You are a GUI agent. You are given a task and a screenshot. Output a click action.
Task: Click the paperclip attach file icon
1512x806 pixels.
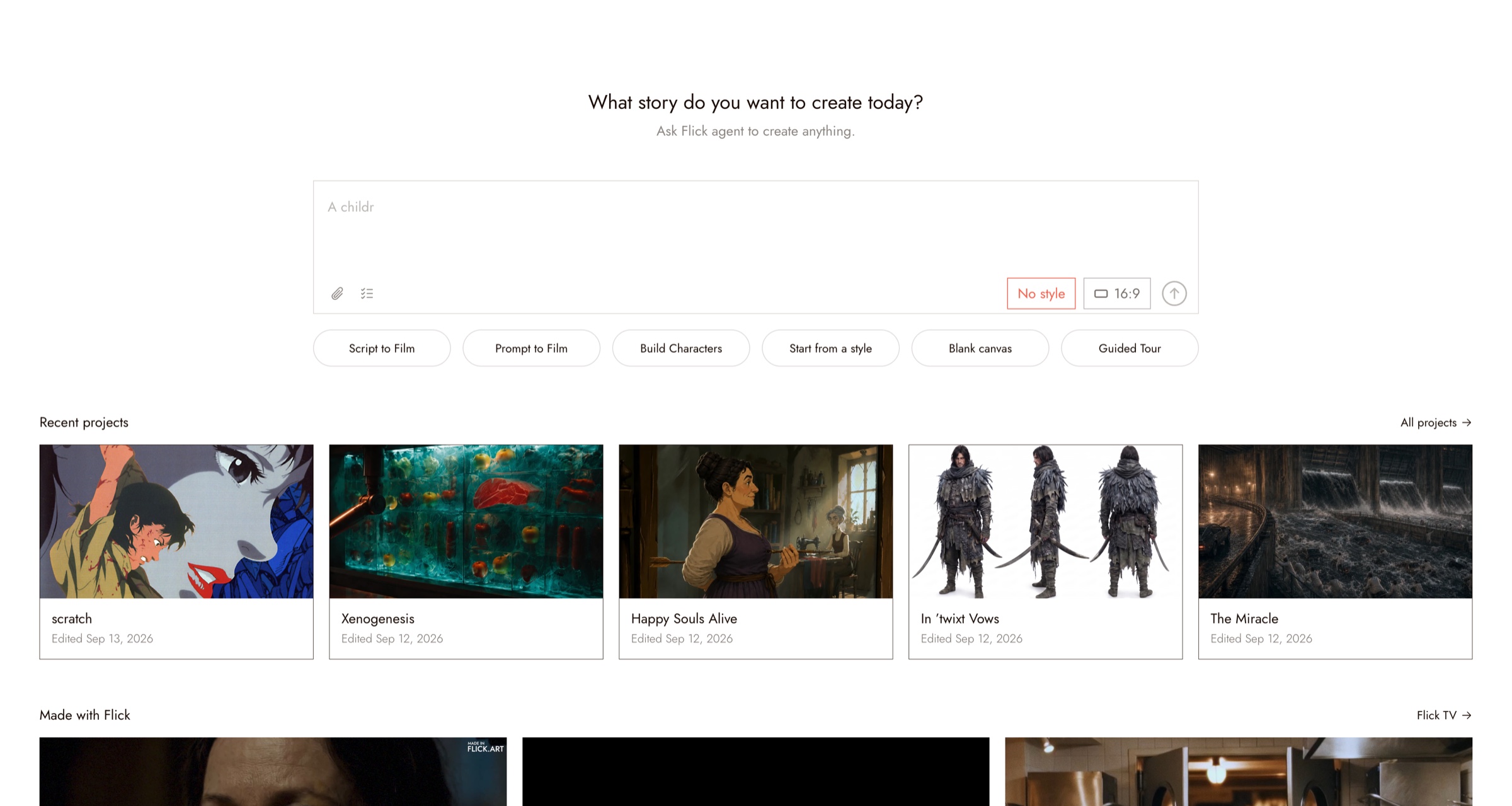coord(337,294)
